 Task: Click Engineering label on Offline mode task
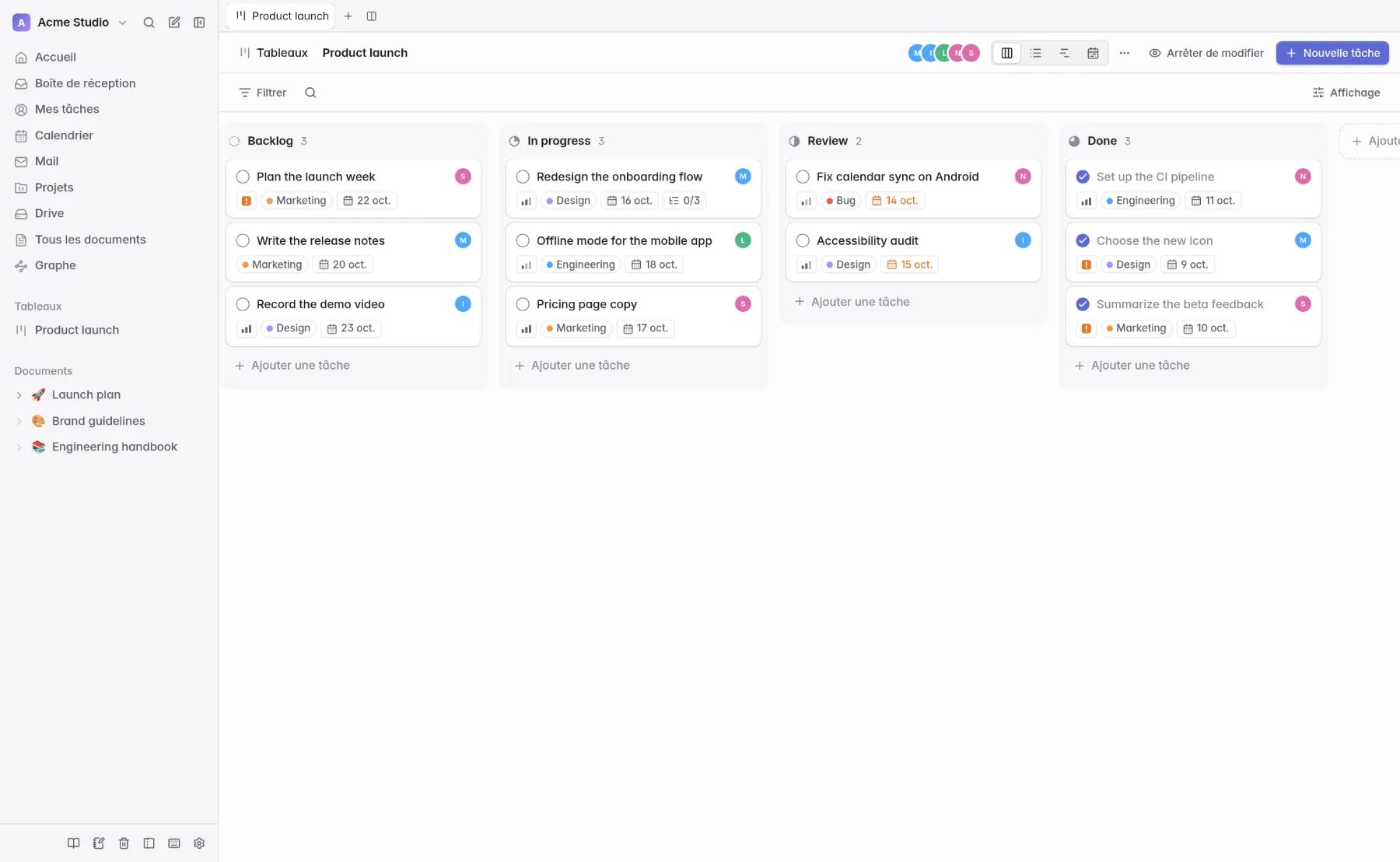click(580, 265)
